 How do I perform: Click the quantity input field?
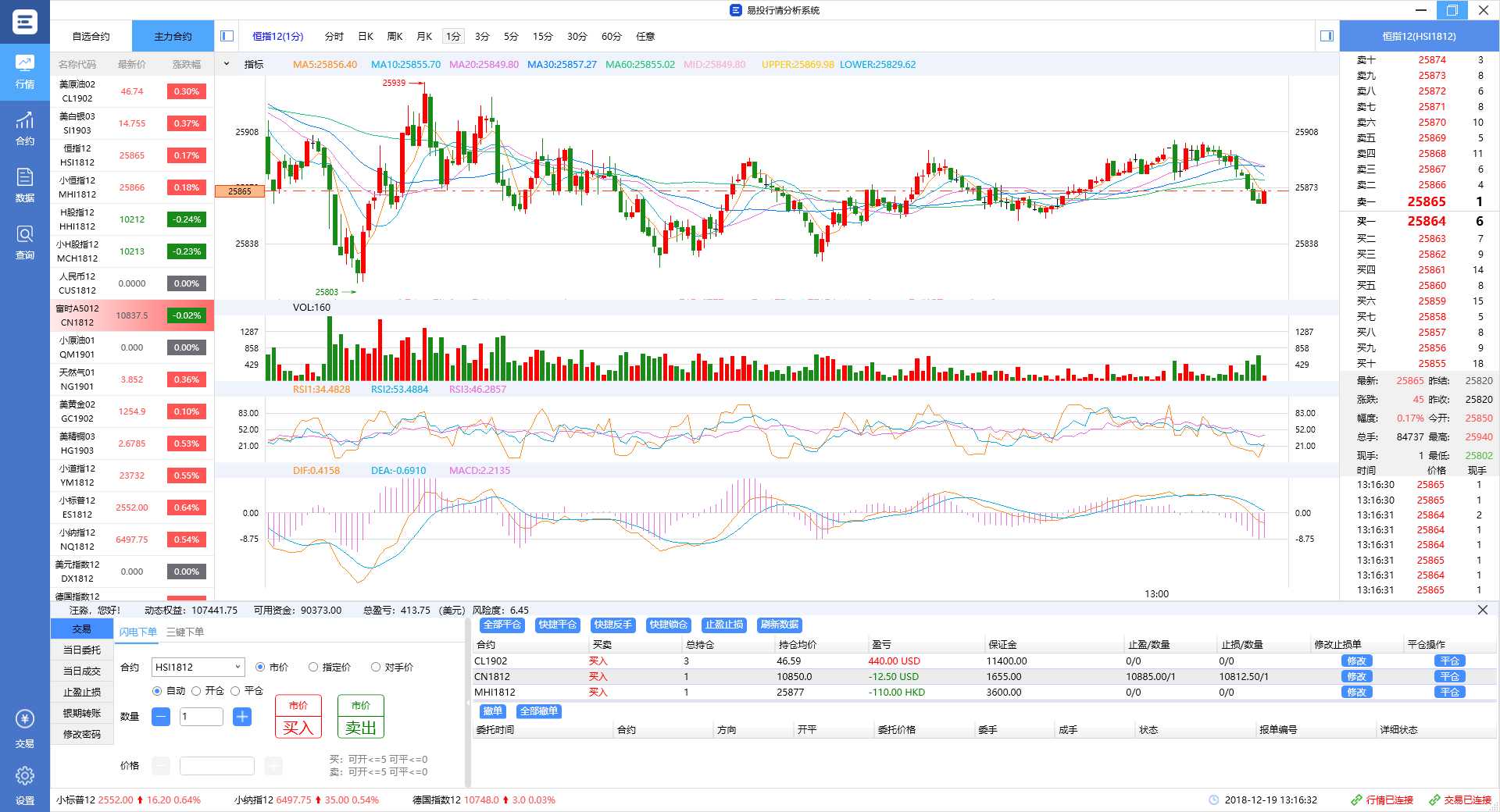pyautogui.click(x=202, y=717)
